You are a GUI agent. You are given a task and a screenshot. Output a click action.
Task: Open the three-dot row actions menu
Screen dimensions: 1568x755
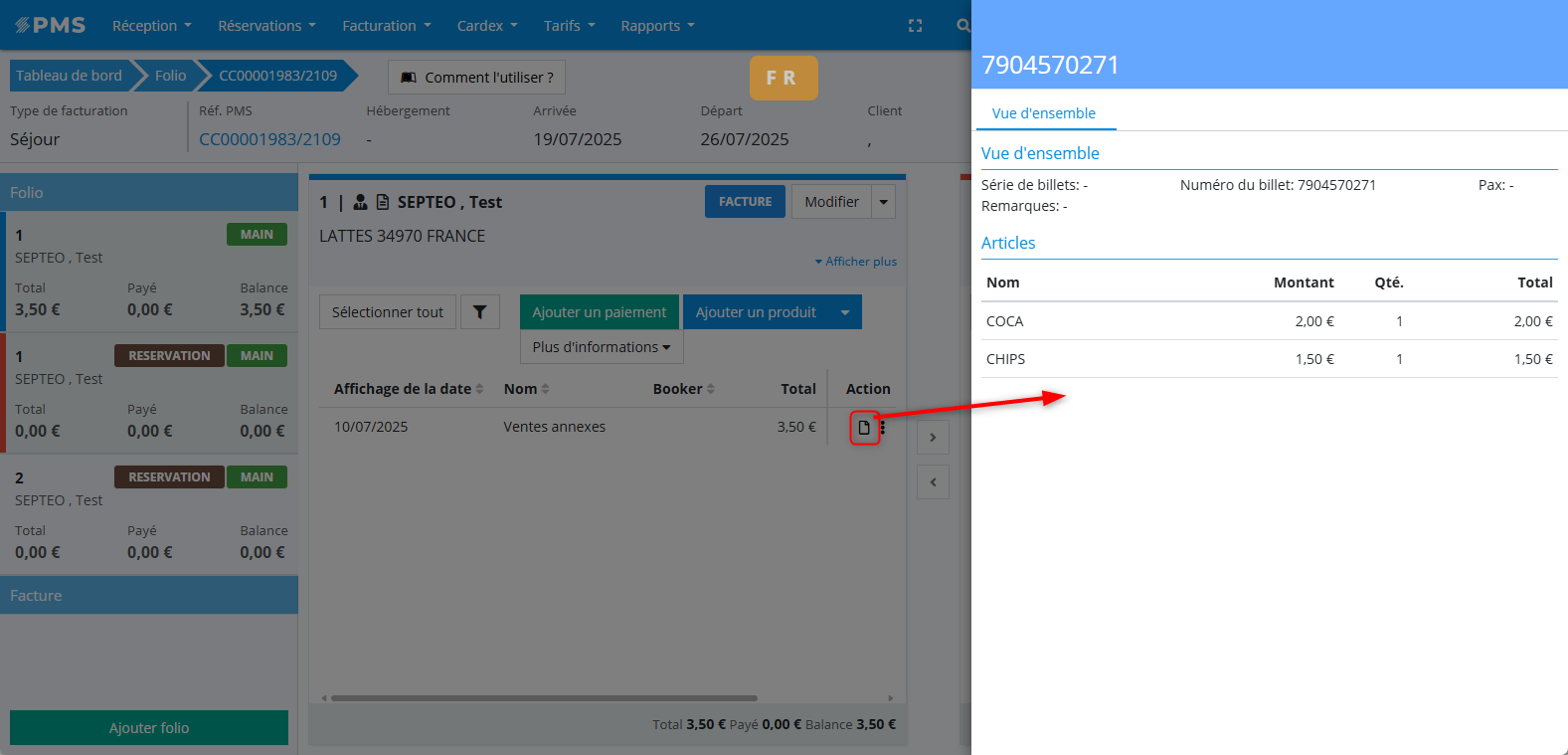pos(883,428)
